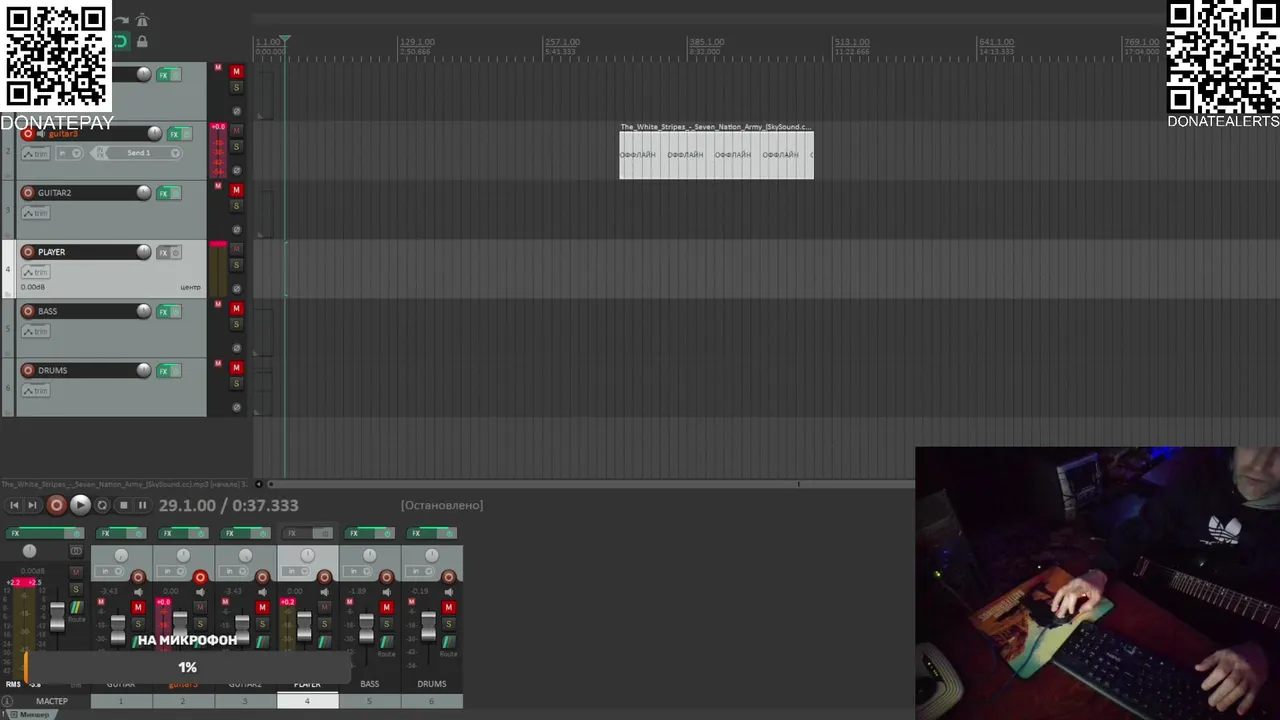Unmute GUITAR2 track in track panel

click(x=237, y=190)
